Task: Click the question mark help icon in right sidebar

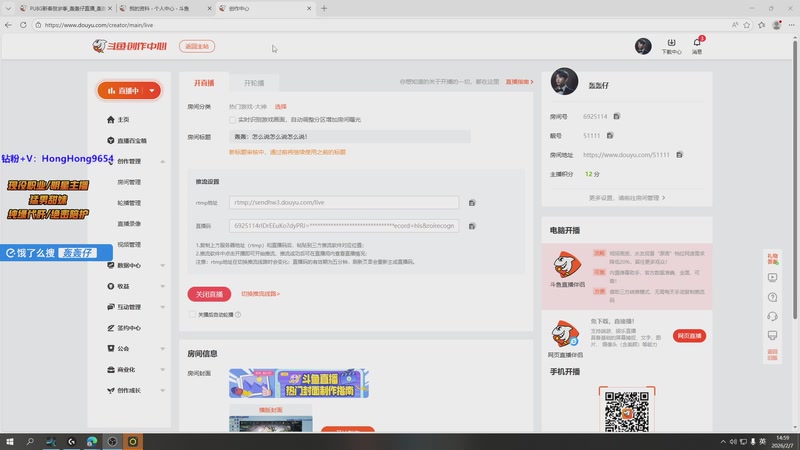Action: (772, 297)
